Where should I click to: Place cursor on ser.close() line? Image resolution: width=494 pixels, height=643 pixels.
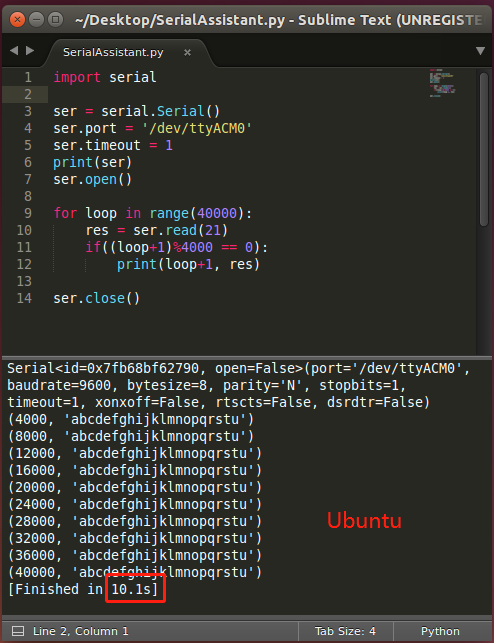tap(96, 298)
